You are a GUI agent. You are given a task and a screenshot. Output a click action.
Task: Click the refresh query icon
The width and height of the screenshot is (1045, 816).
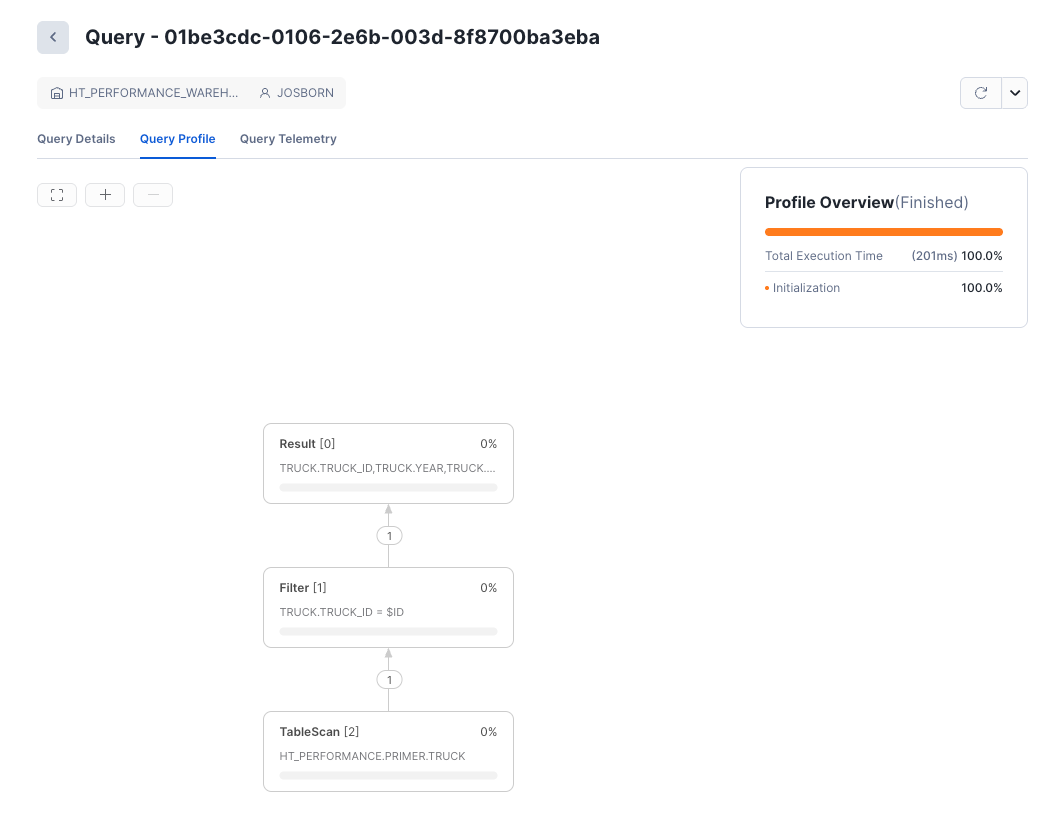point(981,93)
